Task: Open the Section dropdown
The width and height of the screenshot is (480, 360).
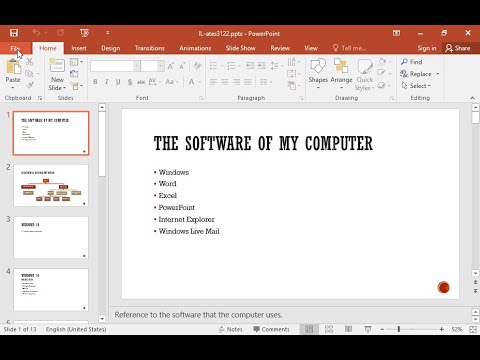Action: [x=76, y=86]
